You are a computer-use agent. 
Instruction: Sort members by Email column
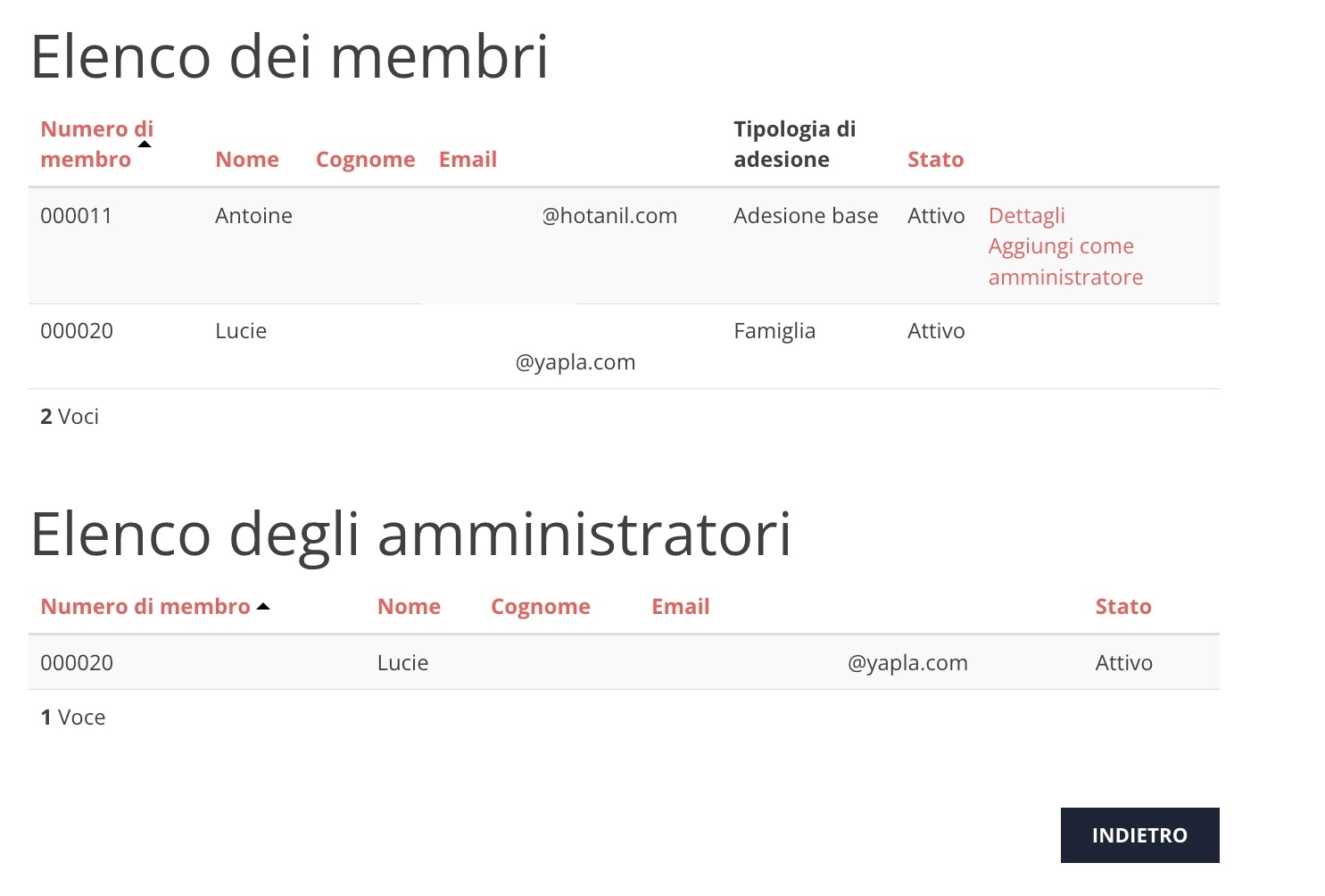pyautogui.click(x=468, y=159)
